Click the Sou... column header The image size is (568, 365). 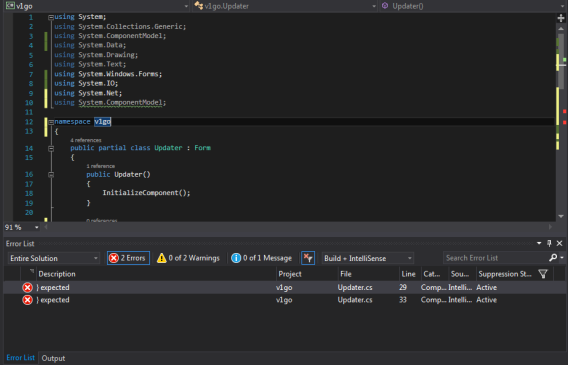(462, 274)
